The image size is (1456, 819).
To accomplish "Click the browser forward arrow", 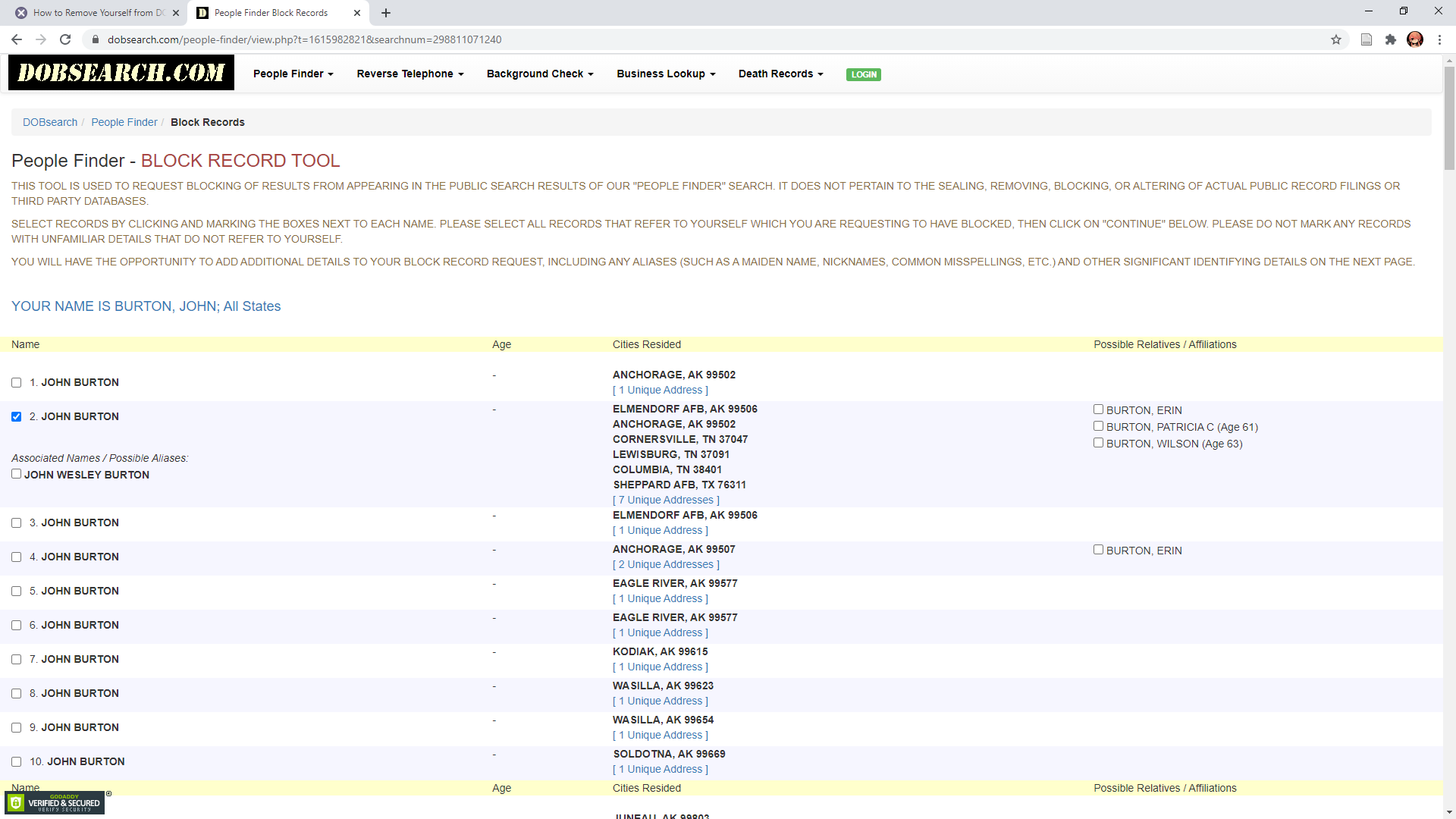I will [x=41, y=39].
